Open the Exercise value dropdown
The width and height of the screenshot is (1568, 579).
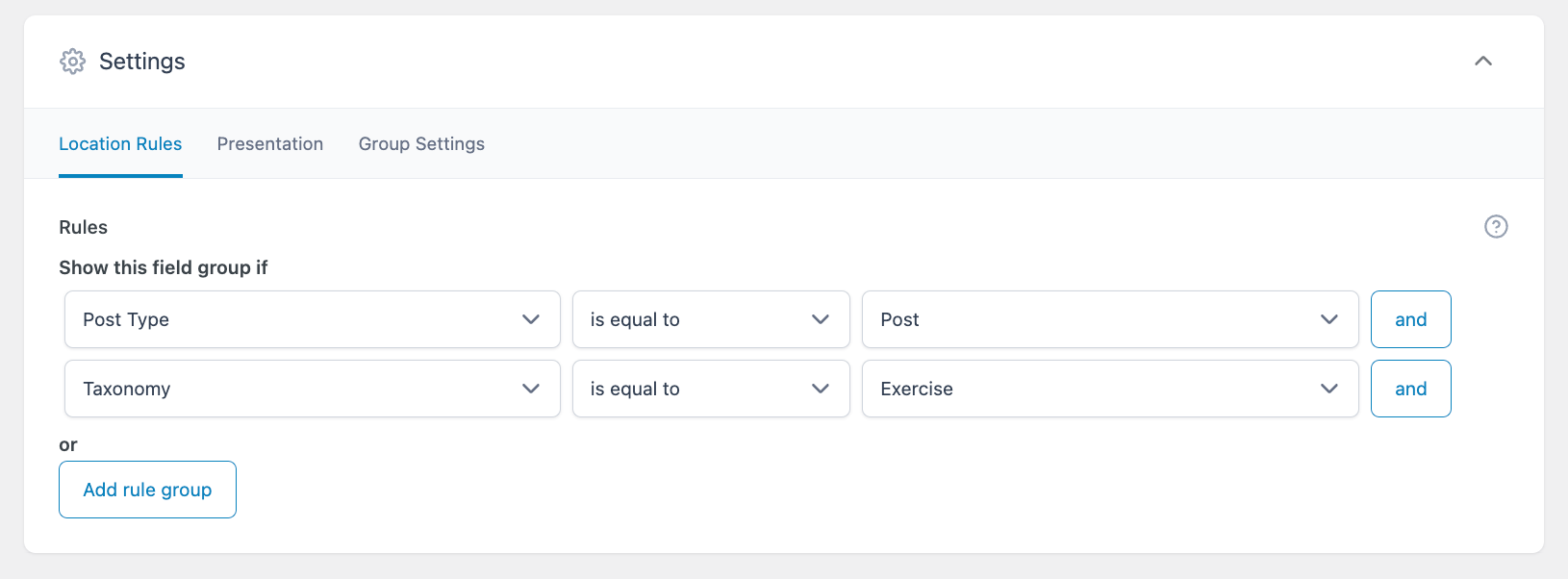pyautogui.click(x=1109, y=389)
